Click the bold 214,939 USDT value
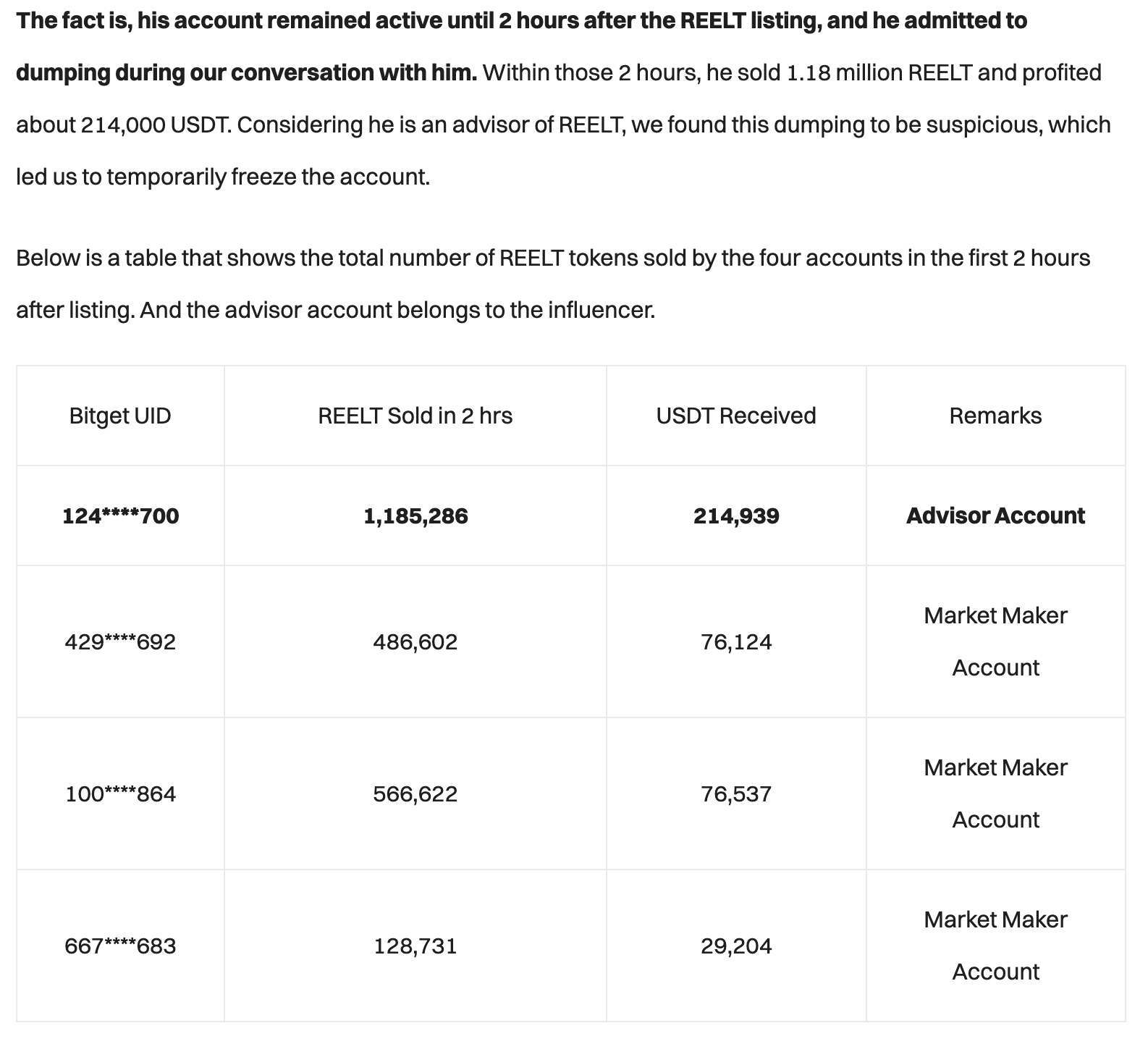The image size is (1148, 1044). click(736, 515)
